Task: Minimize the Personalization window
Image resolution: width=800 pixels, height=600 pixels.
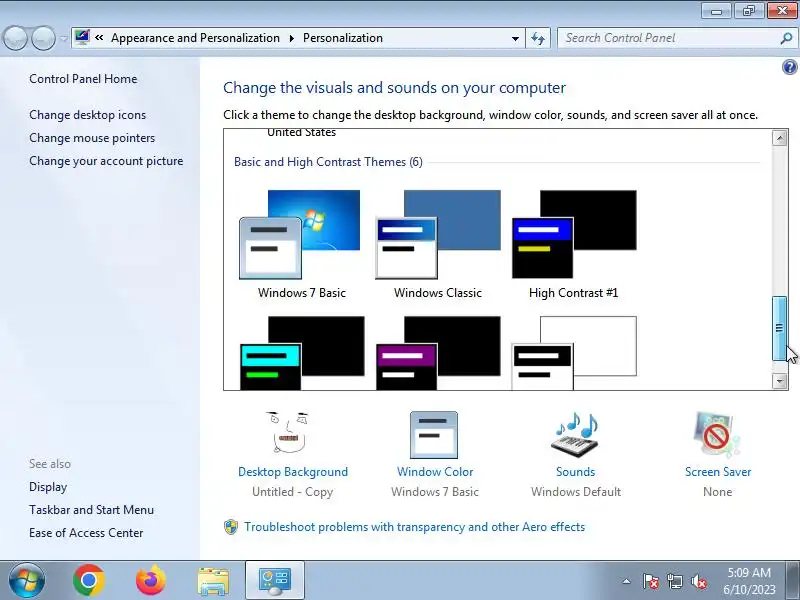Action: 717,11
